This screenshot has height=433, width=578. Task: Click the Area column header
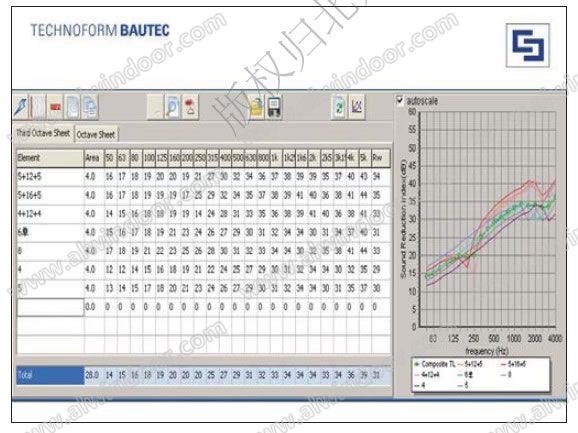pos(94,158)
